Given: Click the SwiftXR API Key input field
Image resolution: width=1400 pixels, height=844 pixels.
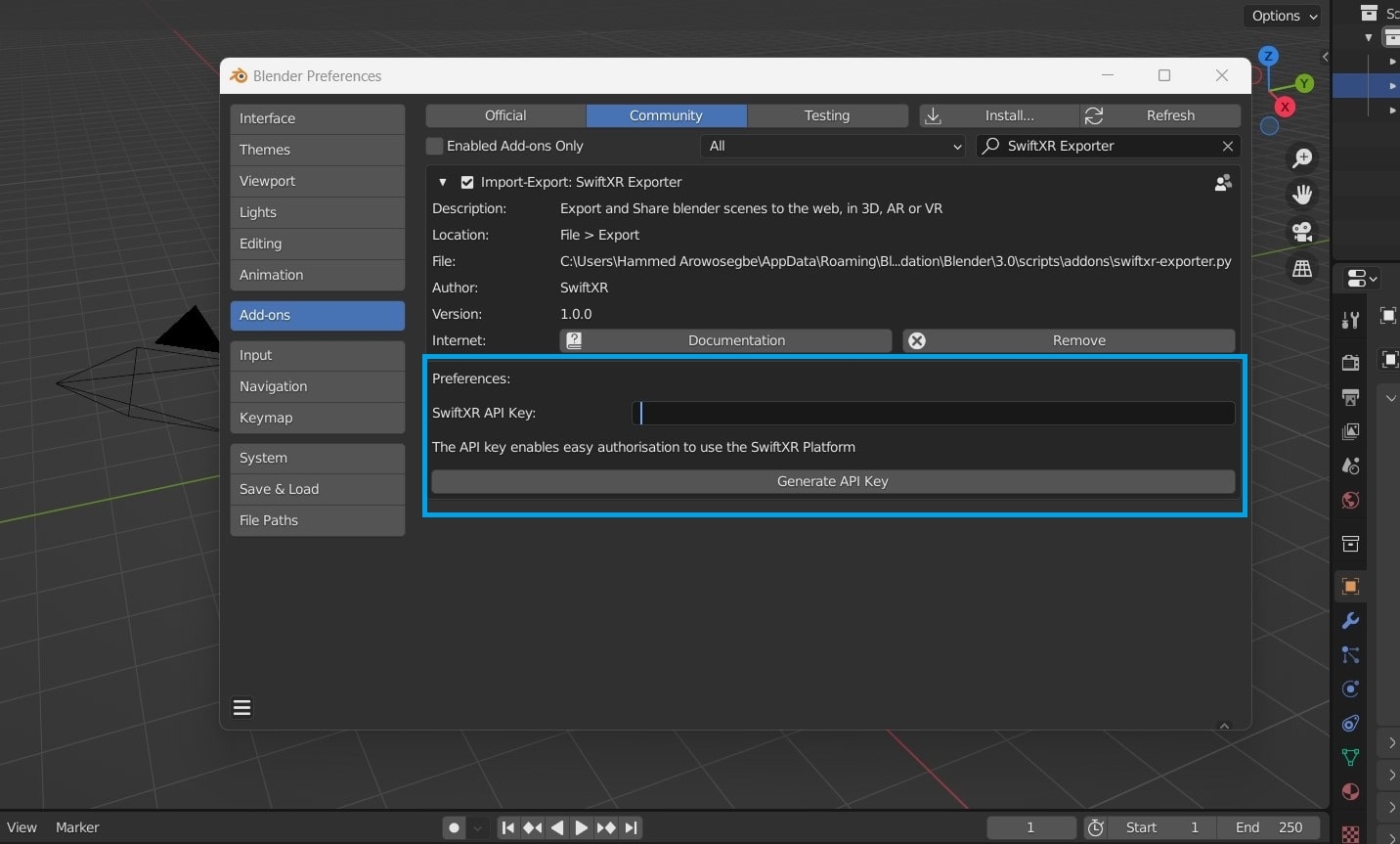Looking at the screenshot, I should [933, 413].
